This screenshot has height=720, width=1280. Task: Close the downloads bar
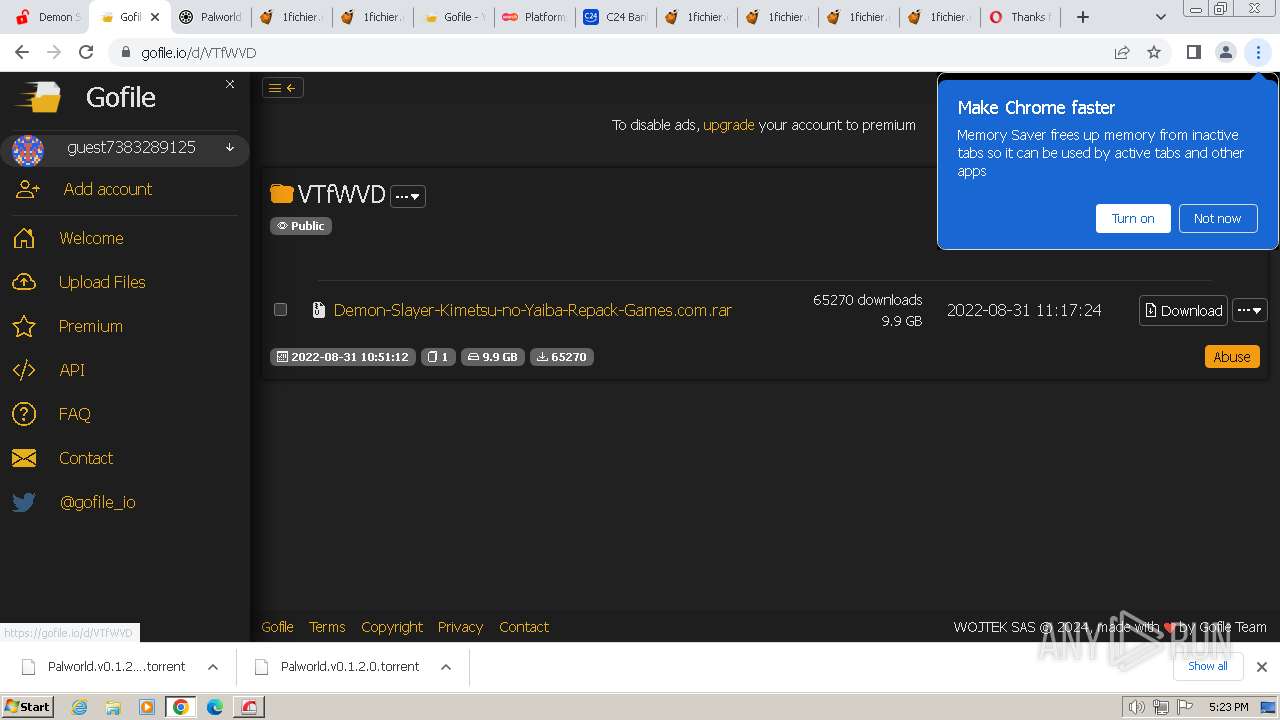(x=1262, y=667)
